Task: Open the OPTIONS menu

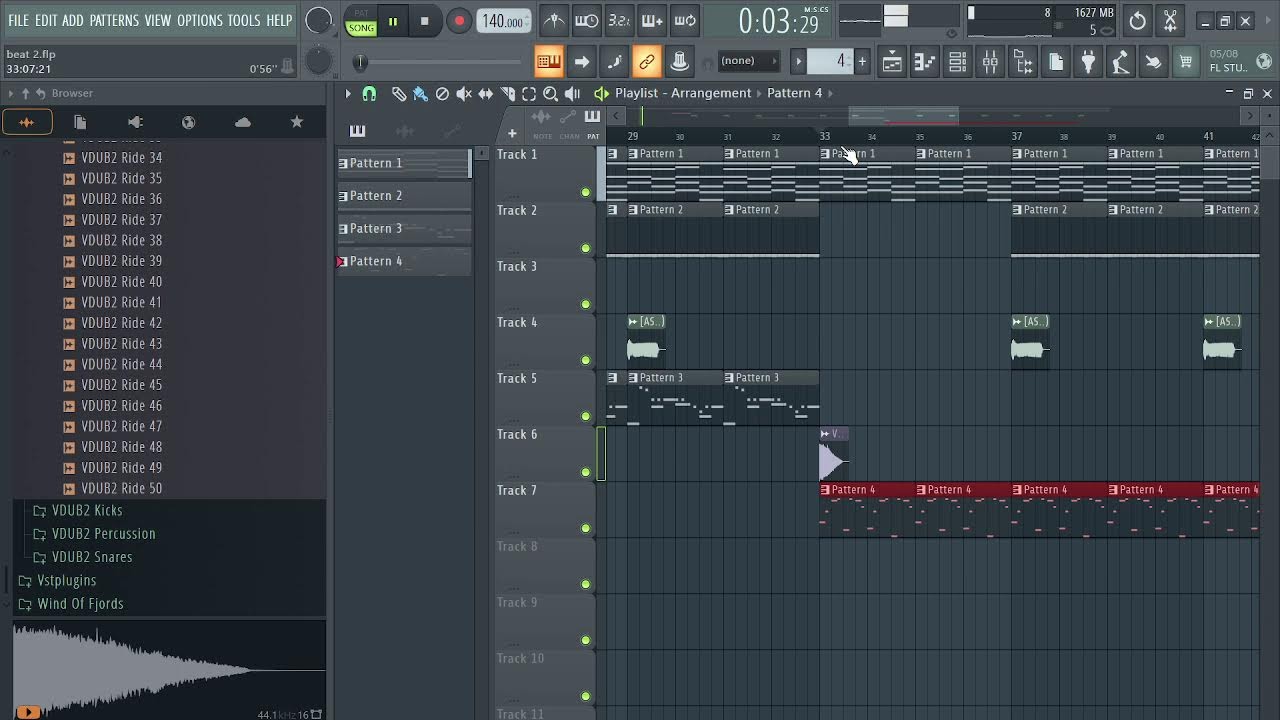Action: 200,20
